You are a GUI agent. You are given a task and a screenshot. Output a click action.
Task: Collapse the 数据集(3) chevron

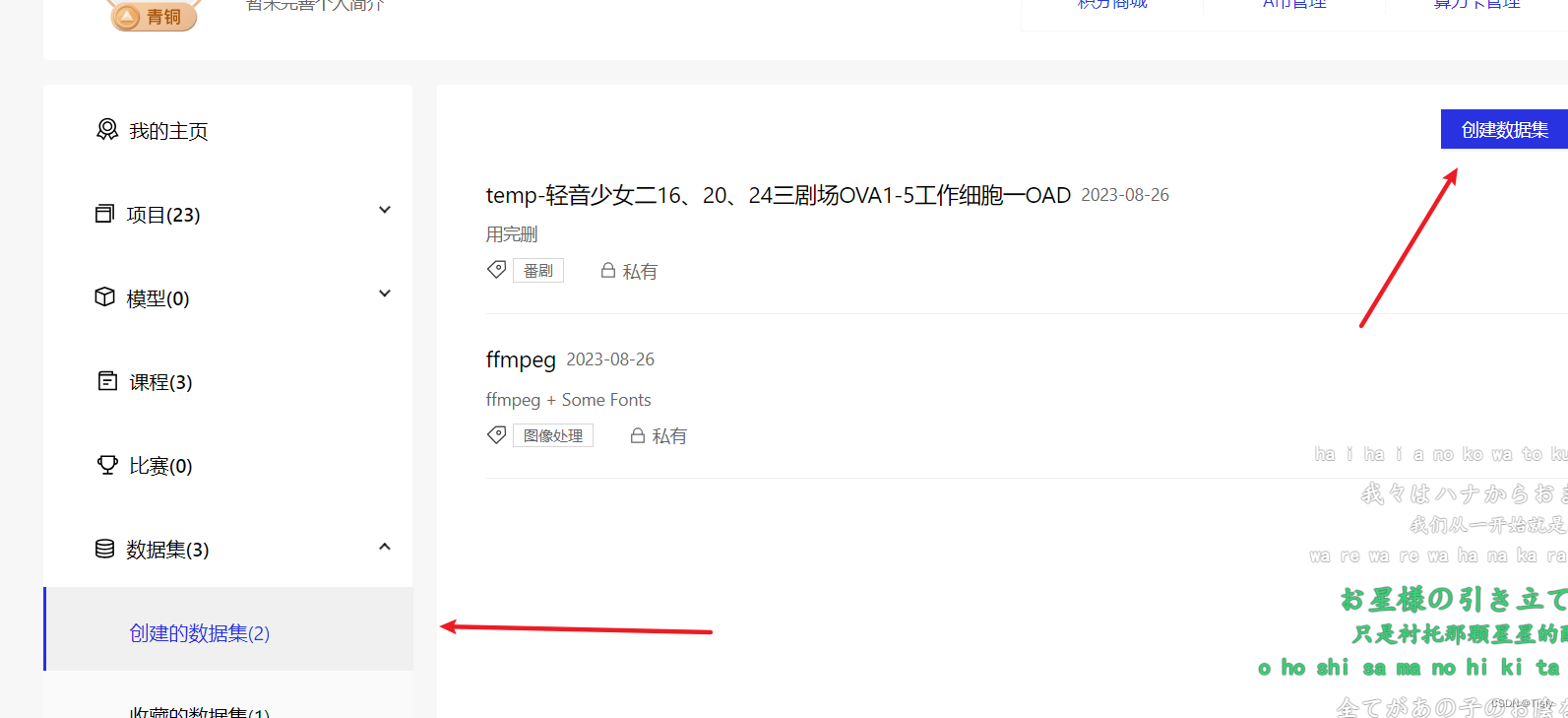pos(385,547)
